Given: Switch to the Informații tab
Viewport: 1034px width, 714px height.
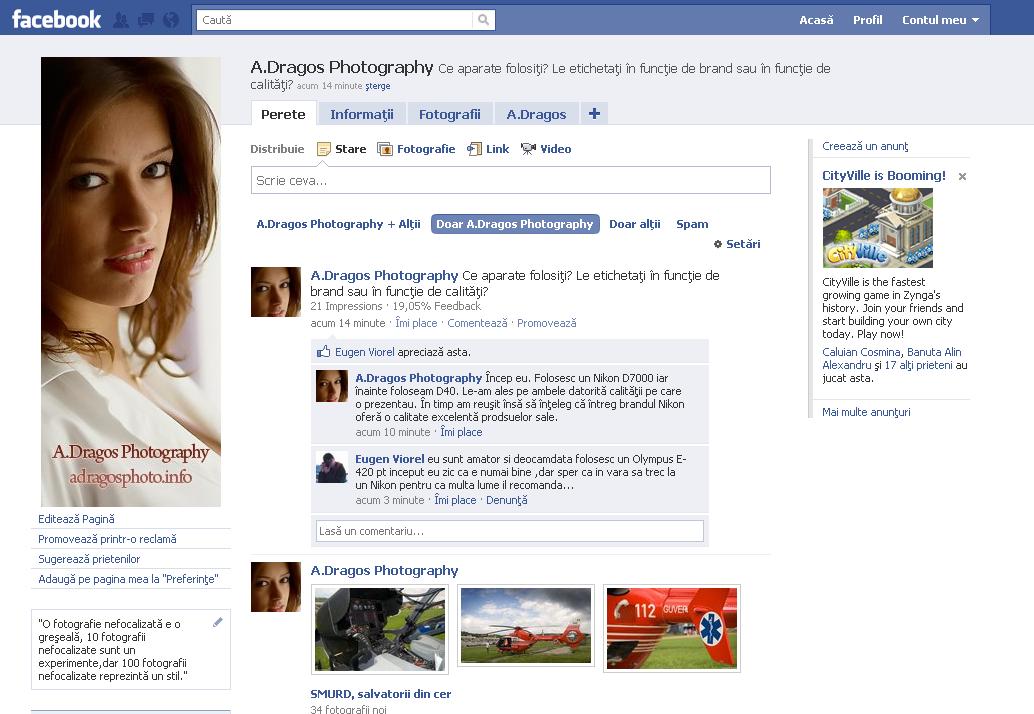Looking at the screenshot, I should click(362, 114).
